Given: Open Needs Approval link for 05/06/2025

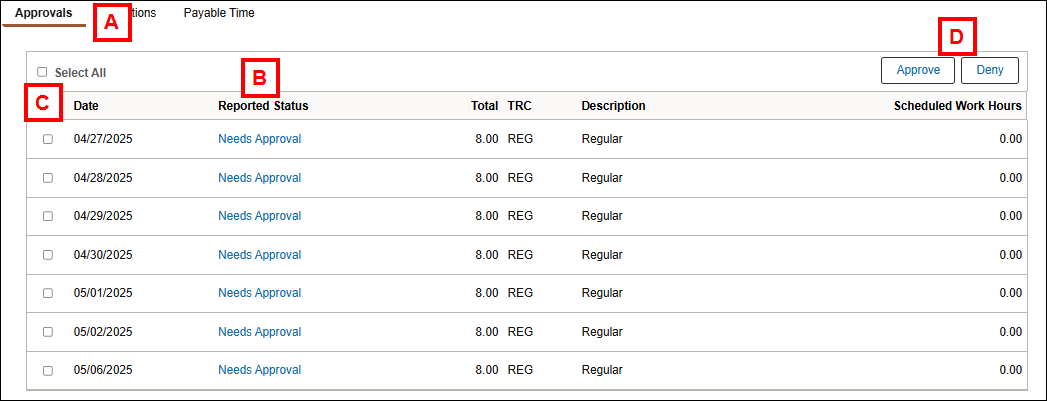Looking at the screenshot, I should [260, 370].
